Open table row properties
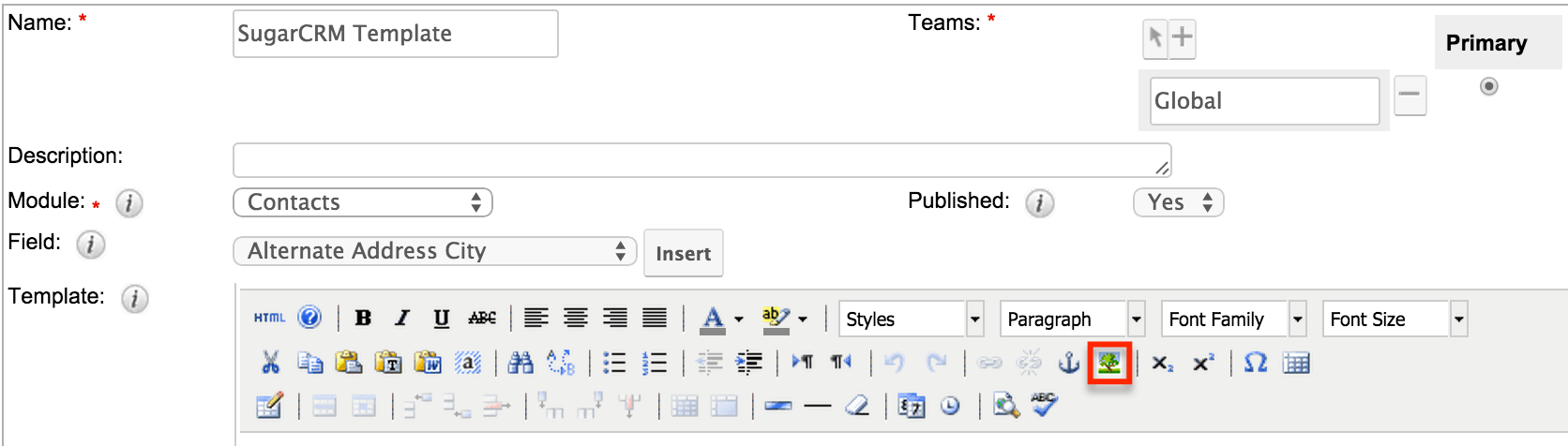 pos(324,407)
